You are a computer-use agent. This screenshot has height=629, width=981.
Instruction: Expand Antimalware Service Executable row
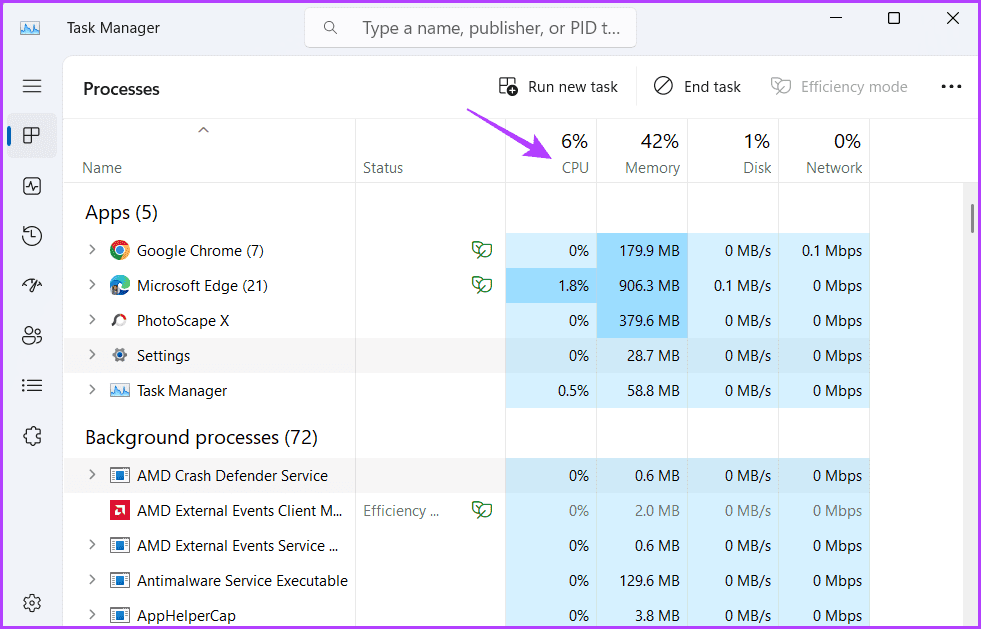click(x=92, y=580)
